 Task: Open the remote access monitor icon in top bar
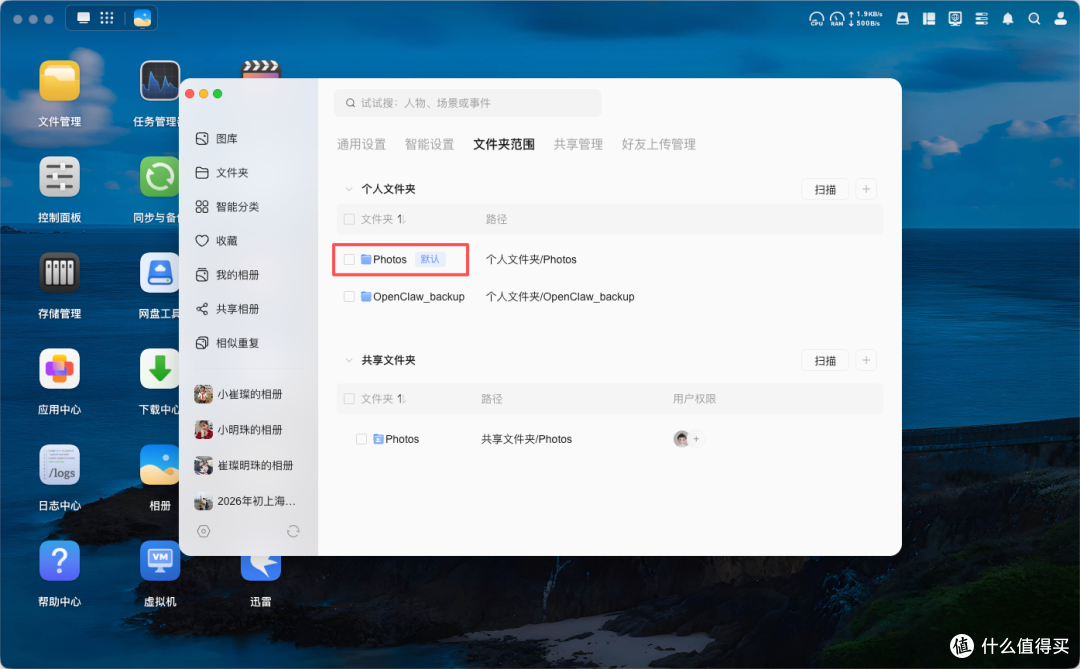(x=955, y=19)
